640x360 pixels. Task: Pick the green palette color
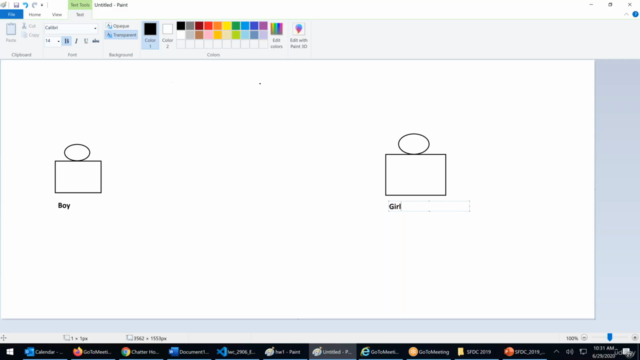click(236, 26)
